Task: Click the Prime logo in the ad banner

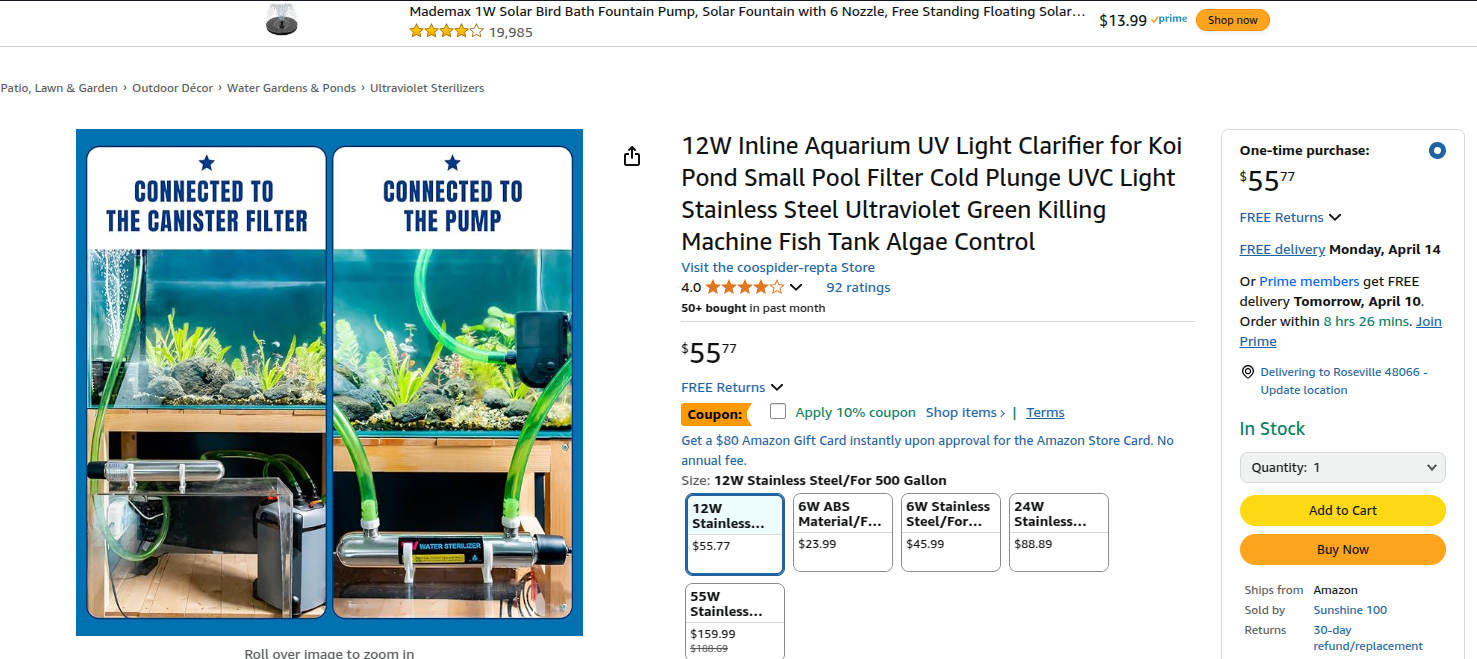Action: coord(1169,20)
